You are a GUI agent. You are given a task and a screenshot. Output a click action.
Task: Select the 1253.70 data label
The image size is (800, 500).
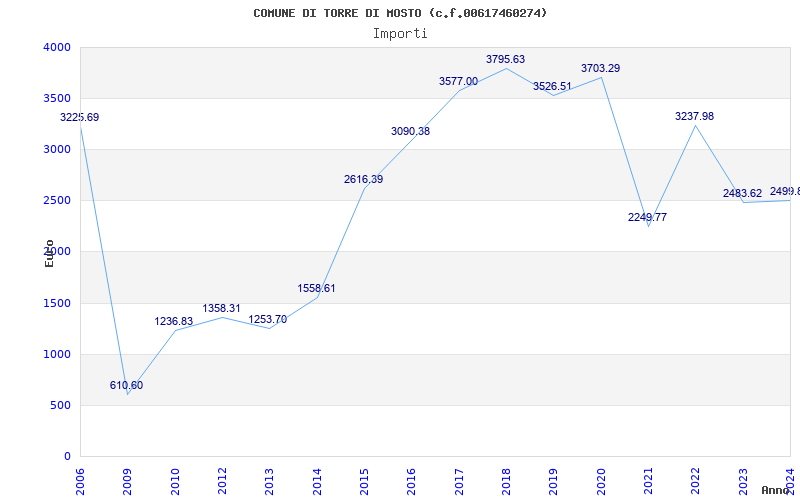(x=268, y=320)
